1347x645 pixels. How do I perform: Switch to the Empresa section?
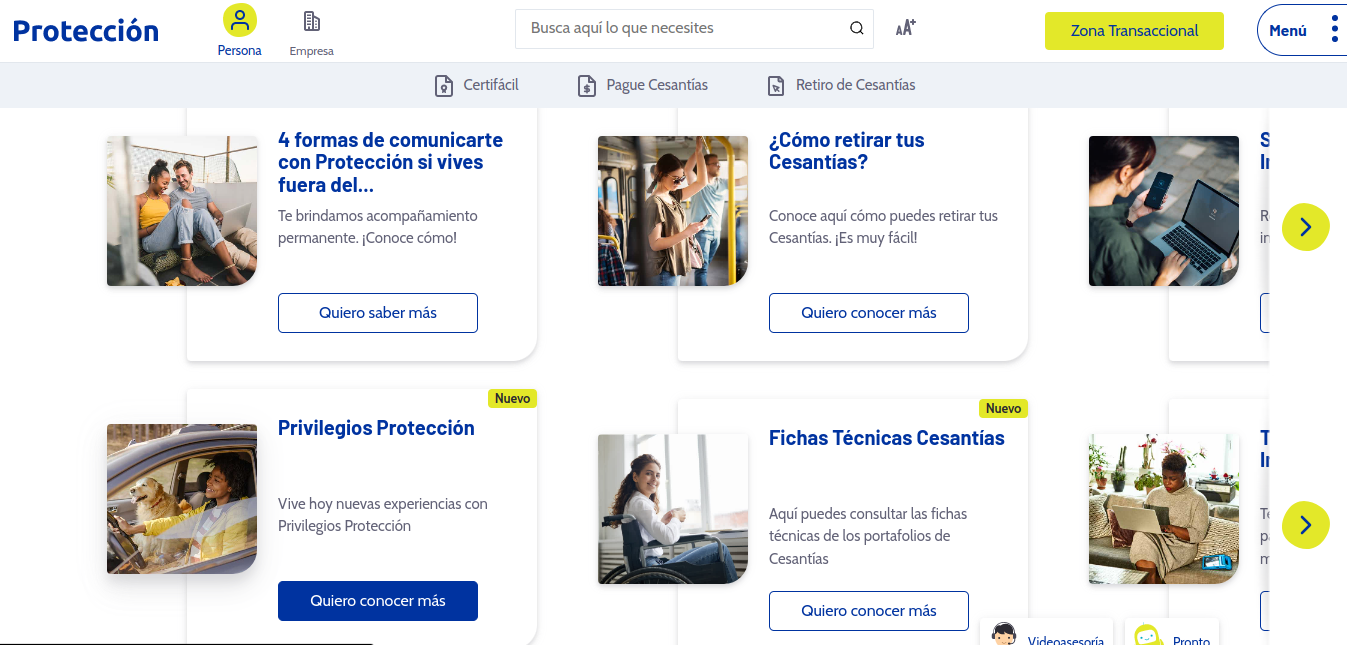311,32
